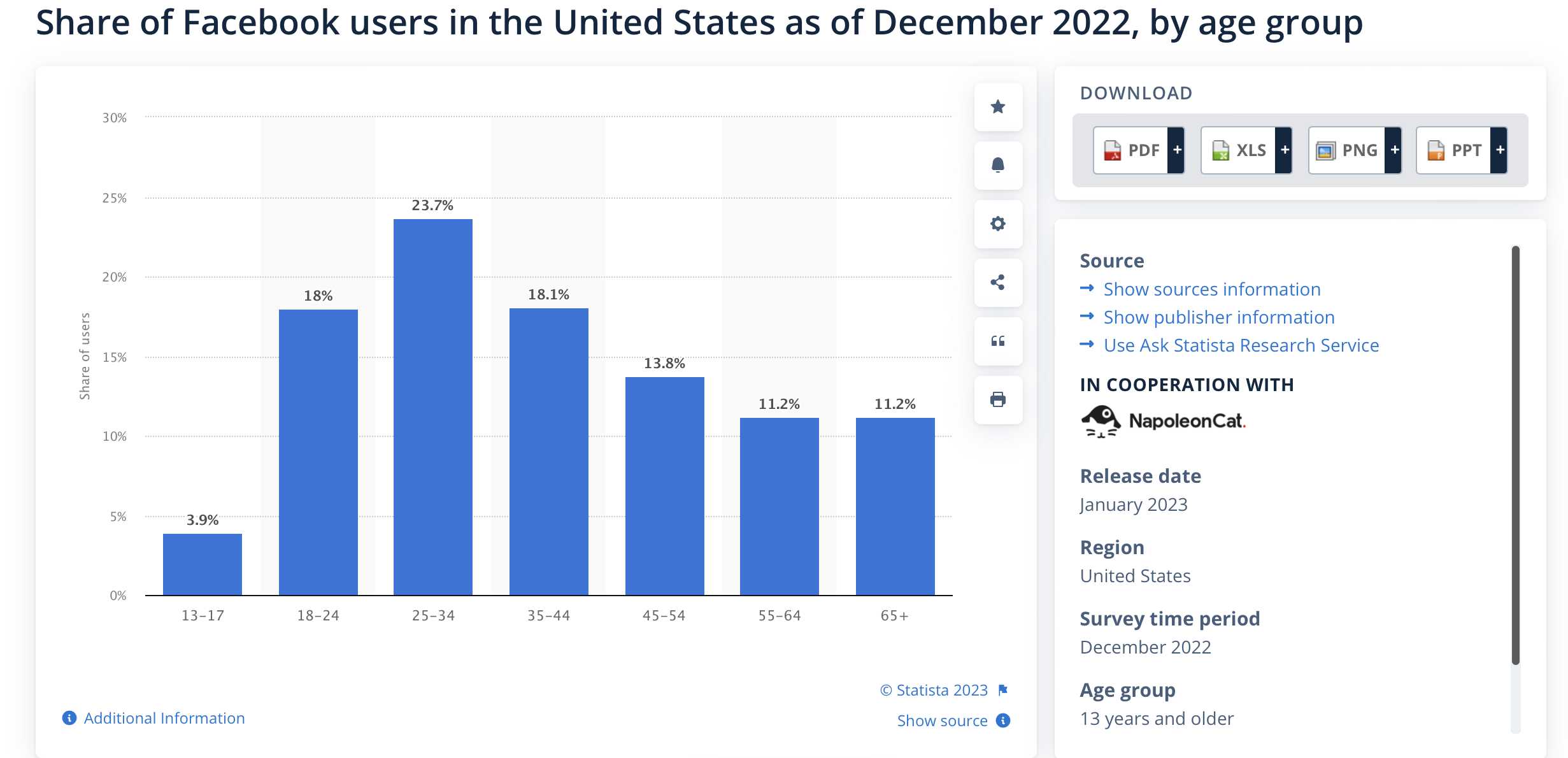Expand extra options for the PNG download
This screenshot has width=1568, height=758.
click(1394, 150)
